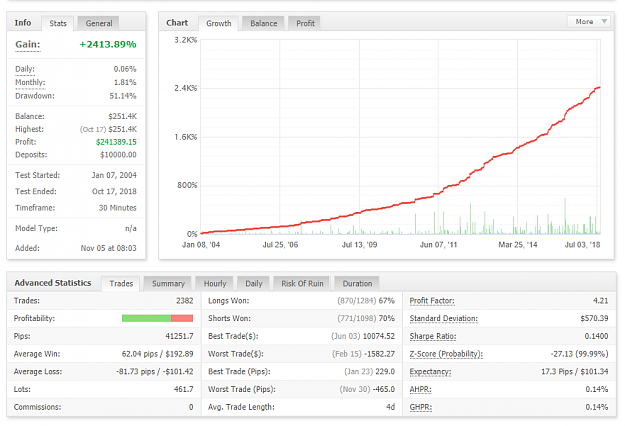Viewport: 625px width, 426px height.
Task: Click Test Ended date Oct 17, 2018
Action: click(114, 192)
